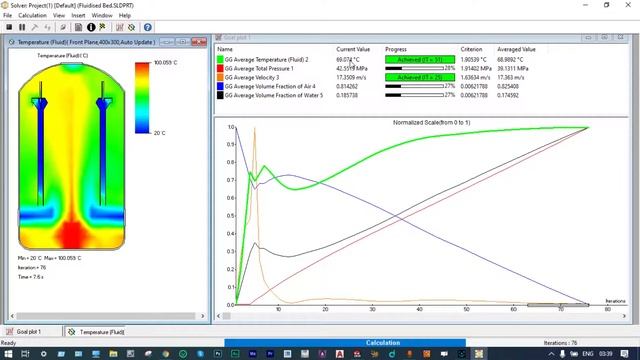
Task: Open red AutoCAD icon on the taskbar
Action: [x=340, y=354]
